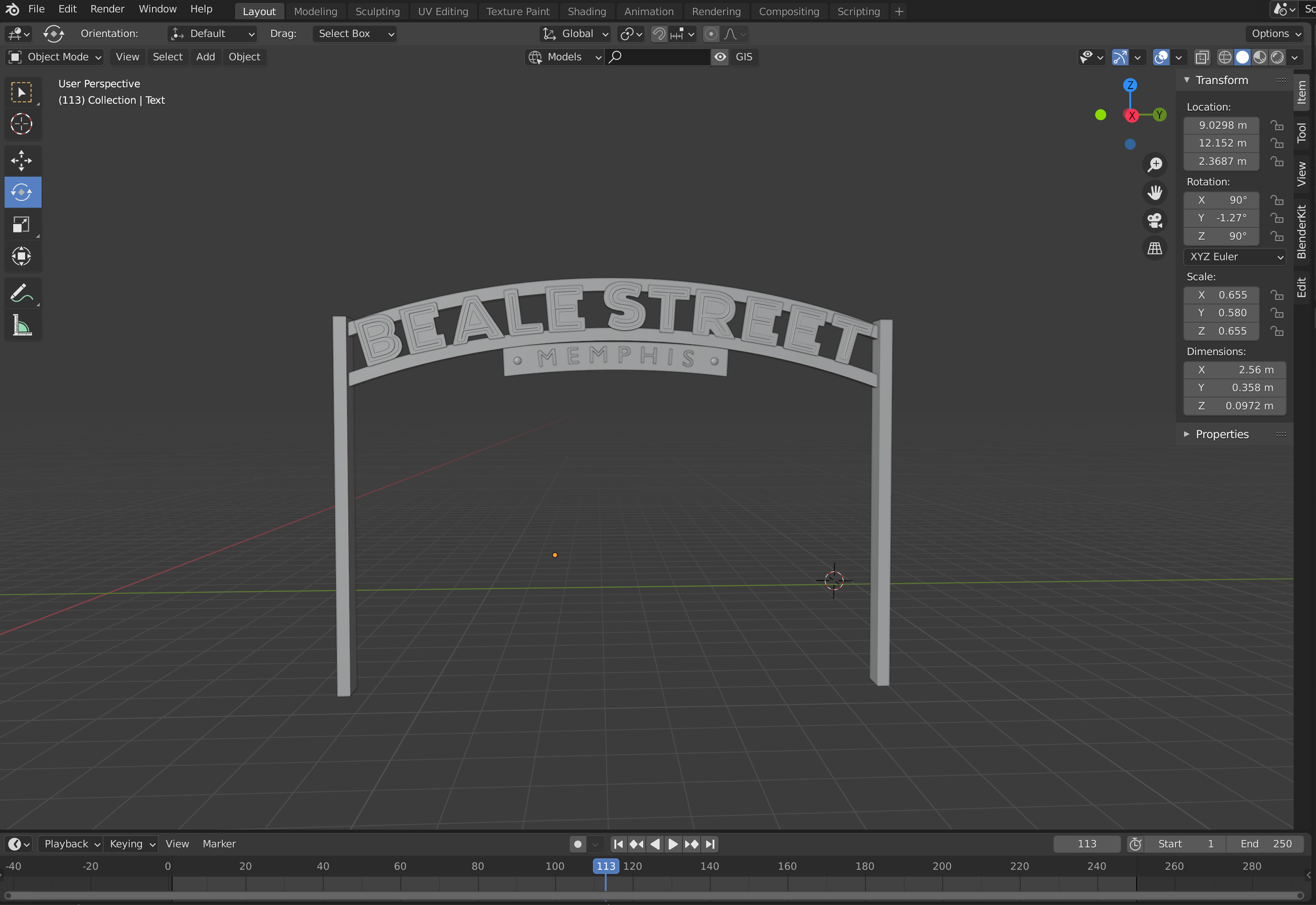Click the Location X value field
The image size is (1316, 905).
[1222, 125]
